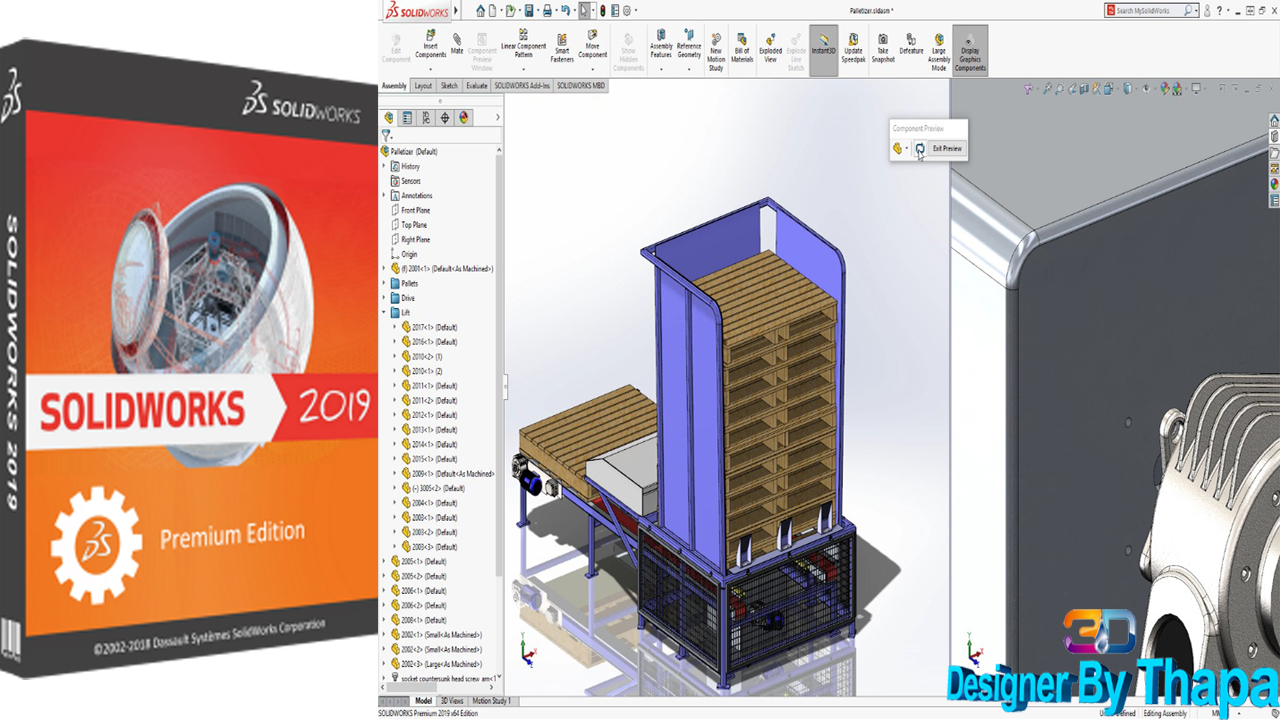The height and width of the screenshot is (720, 1280).
Task: Open FeatureManager design tree tab icon
Action: click(x=389, y=117)
